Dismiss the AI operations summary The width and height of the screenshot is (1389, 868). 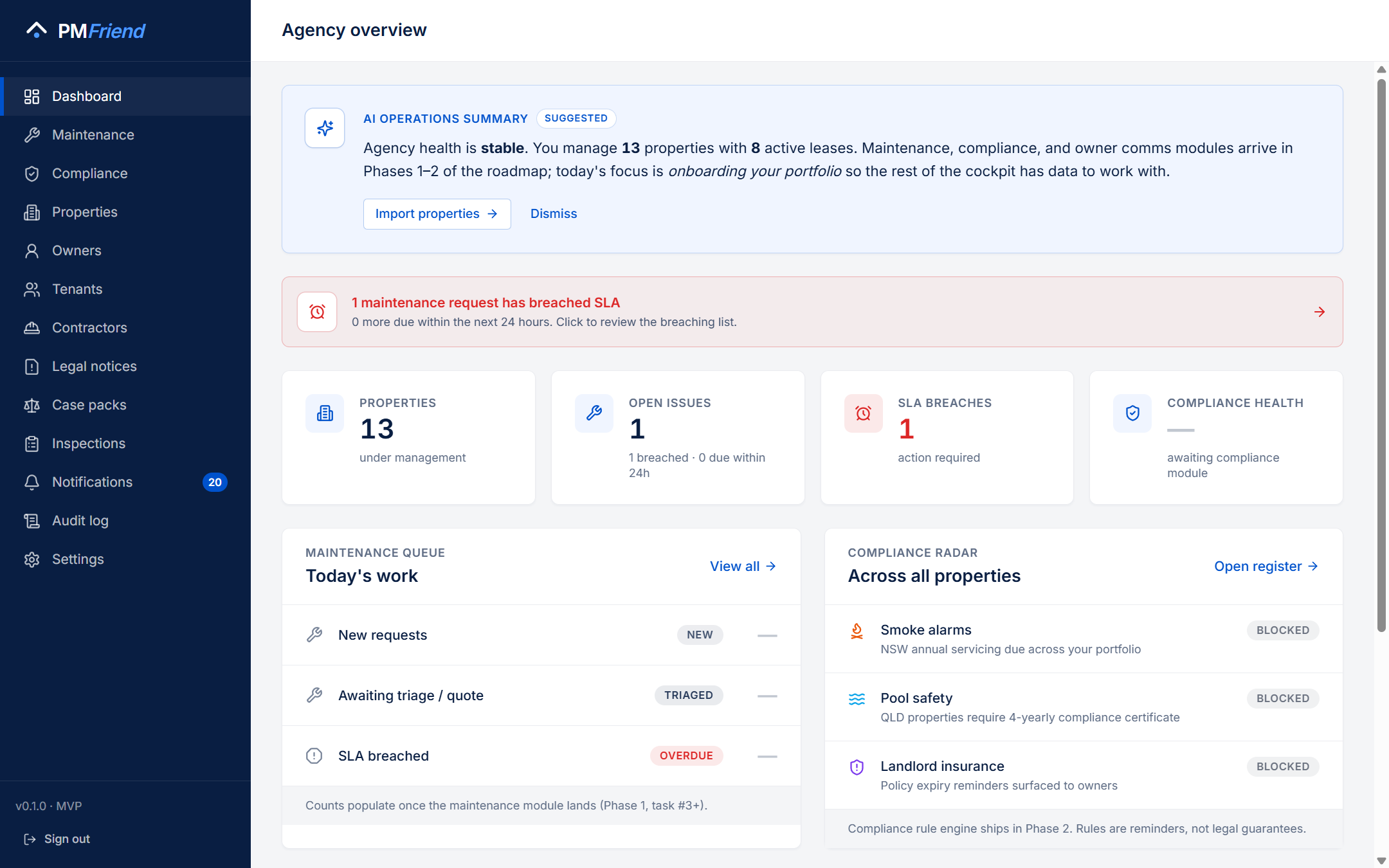click(554, 214)
